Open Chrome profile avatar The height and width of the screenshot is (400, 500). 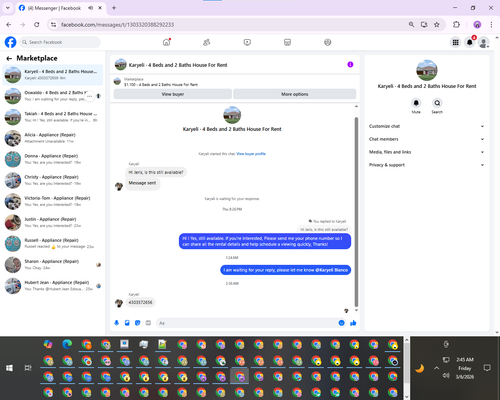[477, 25]
